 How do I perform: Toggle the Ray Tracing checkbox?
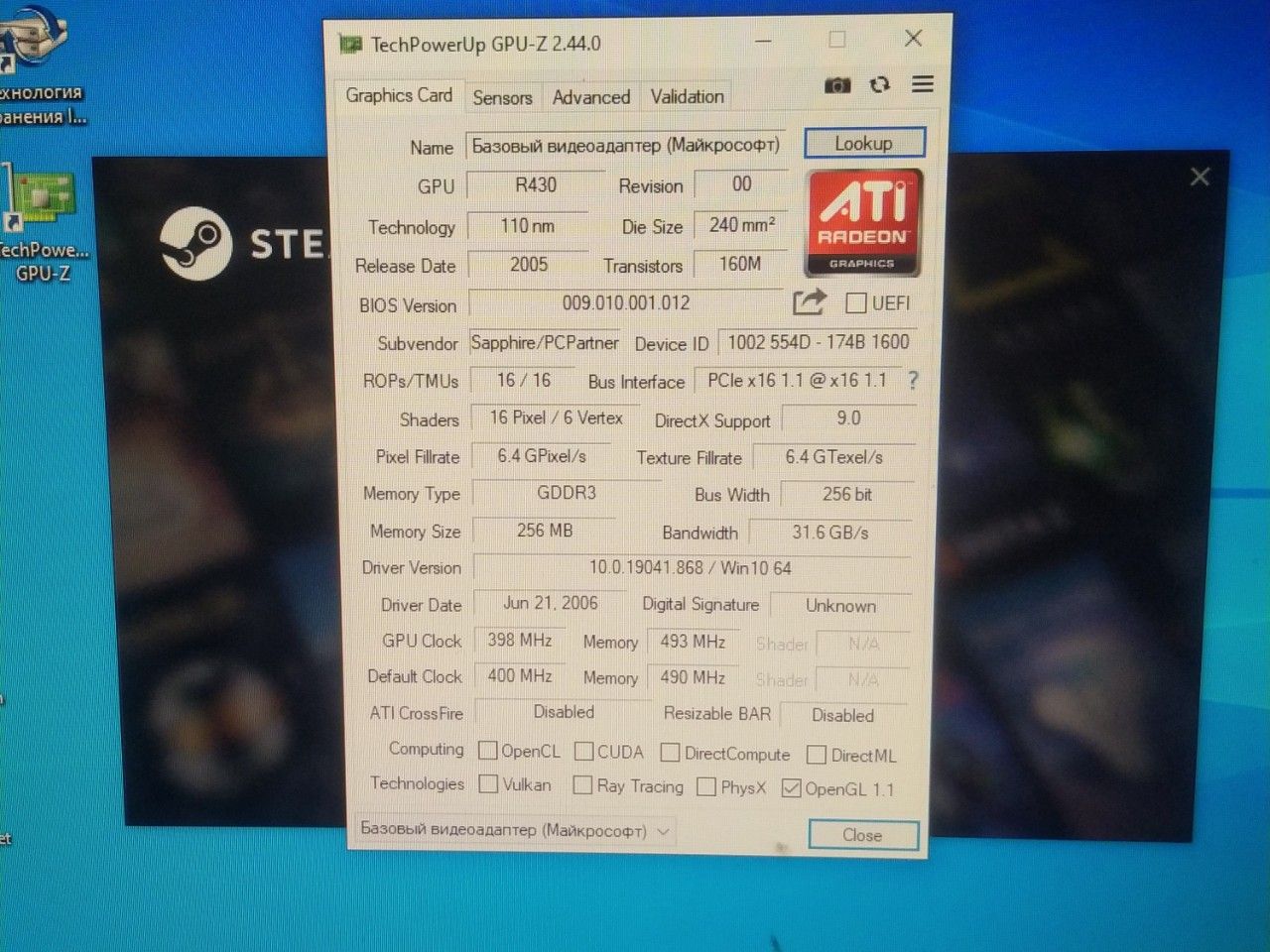click(583, 785)
